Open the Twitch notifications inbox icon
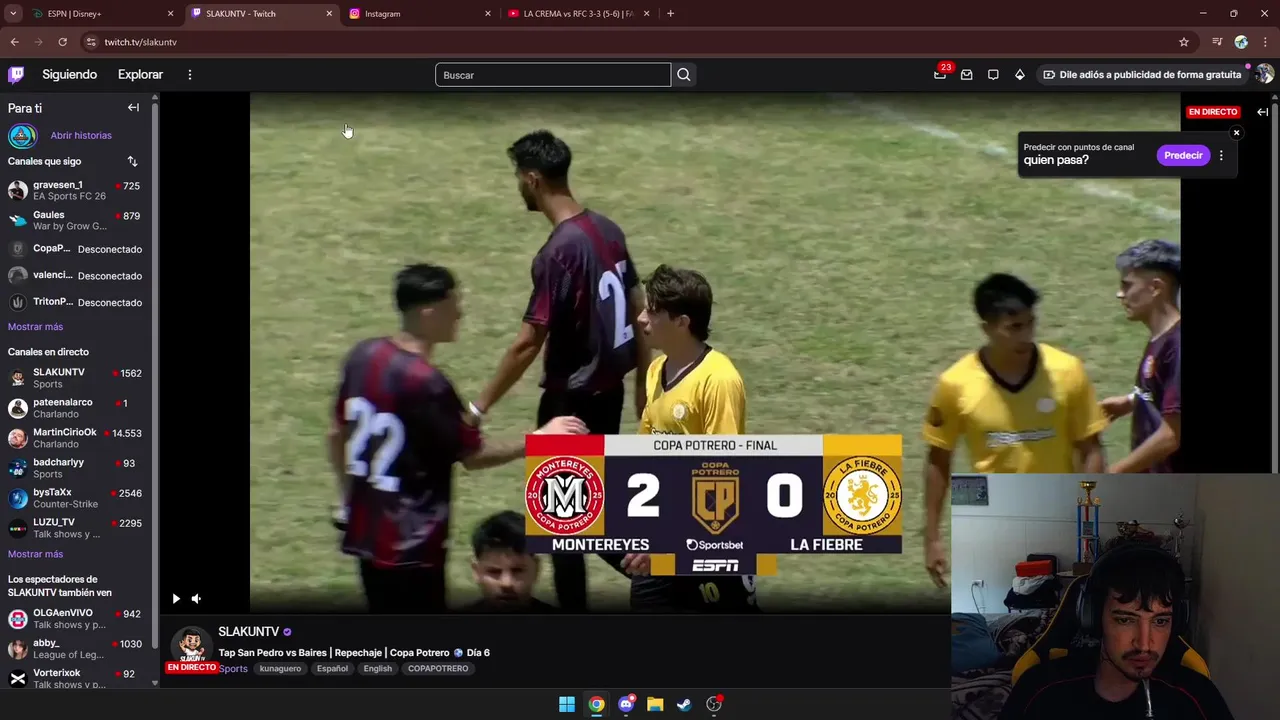Screen dimensions: 1280x720 click(967, 75)
